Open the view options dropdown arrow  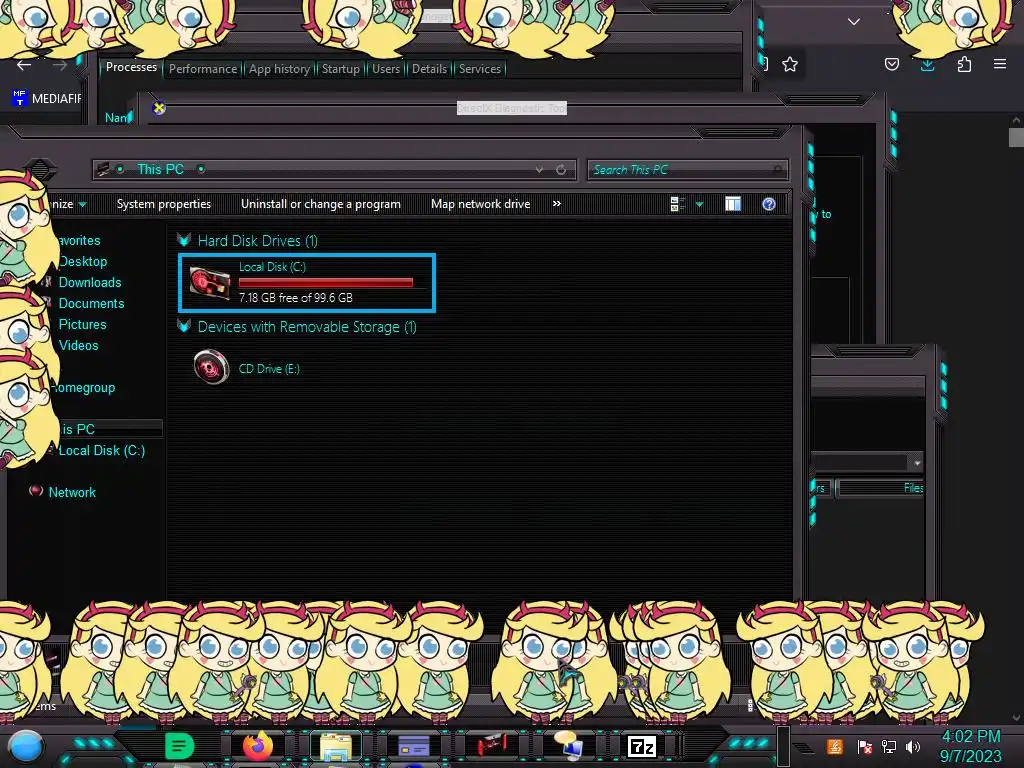699,204
